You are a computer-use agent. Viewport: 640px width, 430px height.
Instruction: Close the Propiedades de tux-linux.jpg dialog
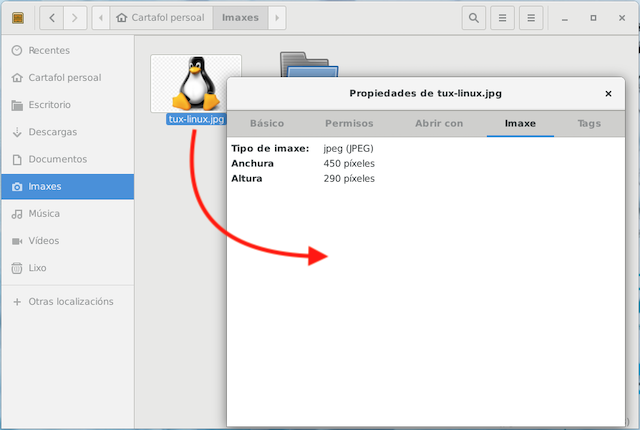click(x=608, y=93)
